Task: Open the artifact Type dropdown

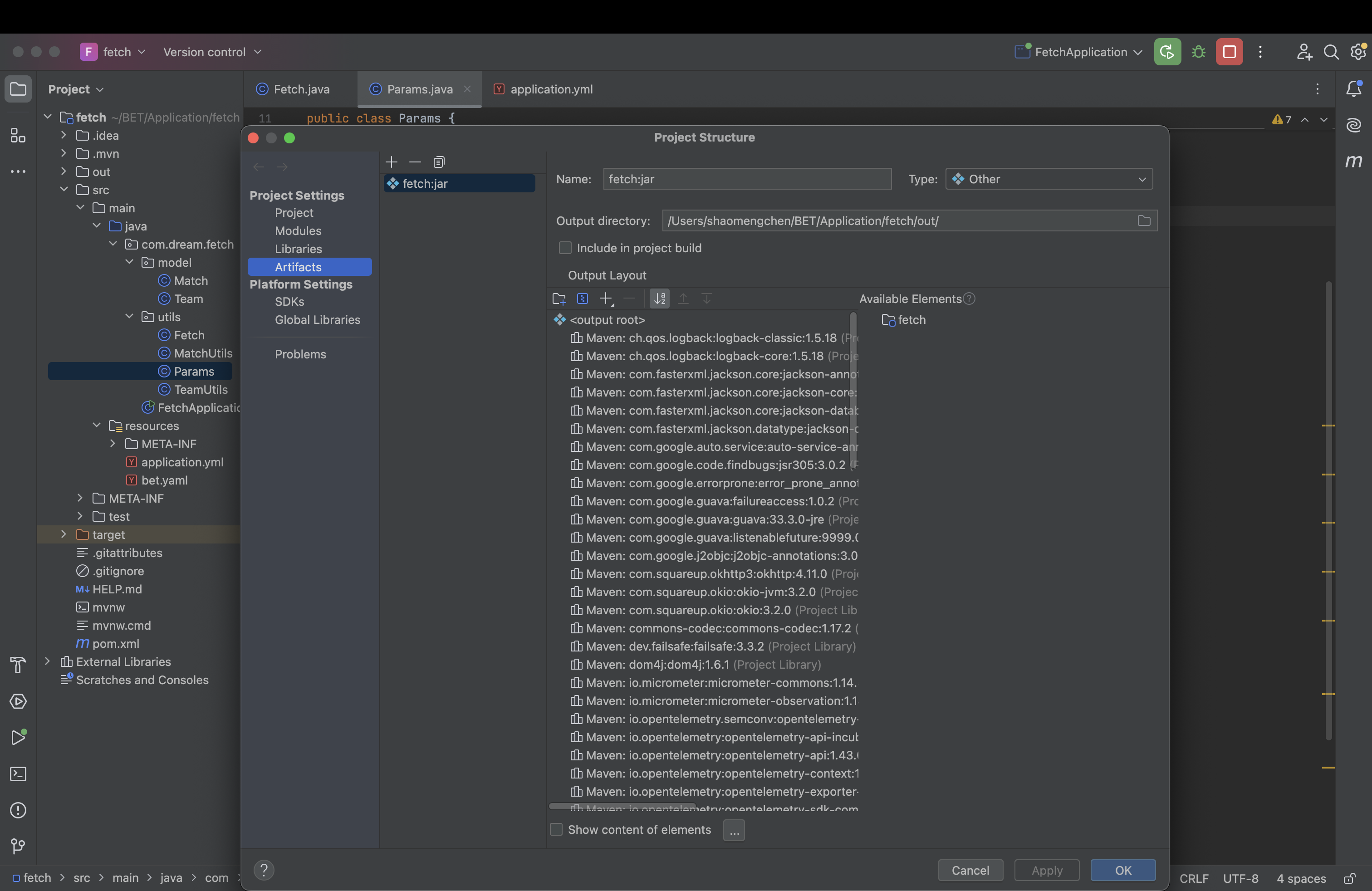Action: point(1049,179)
